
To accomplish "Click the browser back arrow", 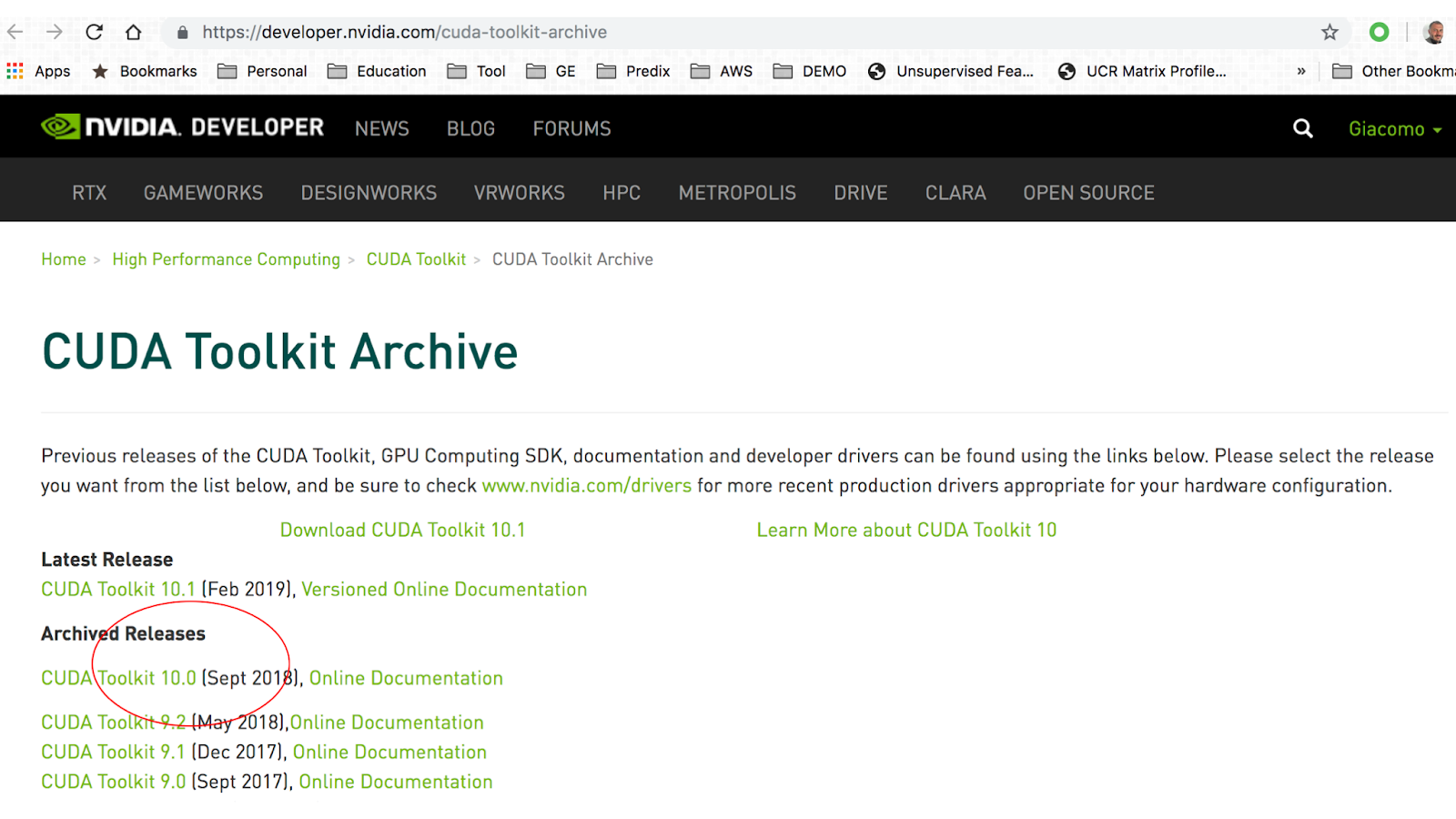I will click(x=15, y=32).
